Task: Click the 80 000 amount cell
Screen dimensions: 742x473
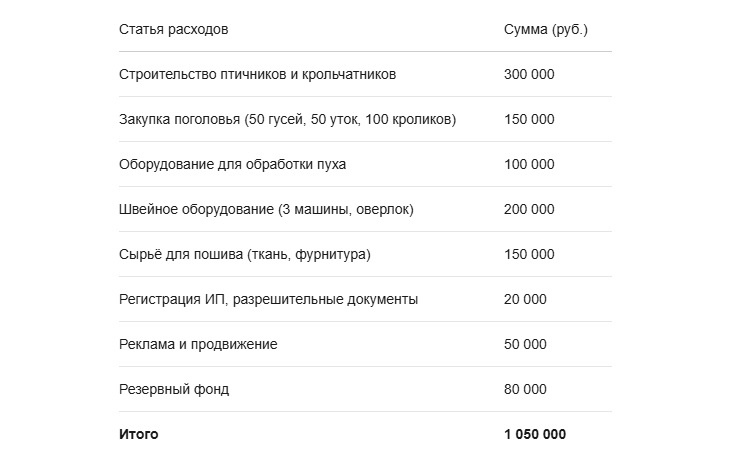Action: point(525,389)
